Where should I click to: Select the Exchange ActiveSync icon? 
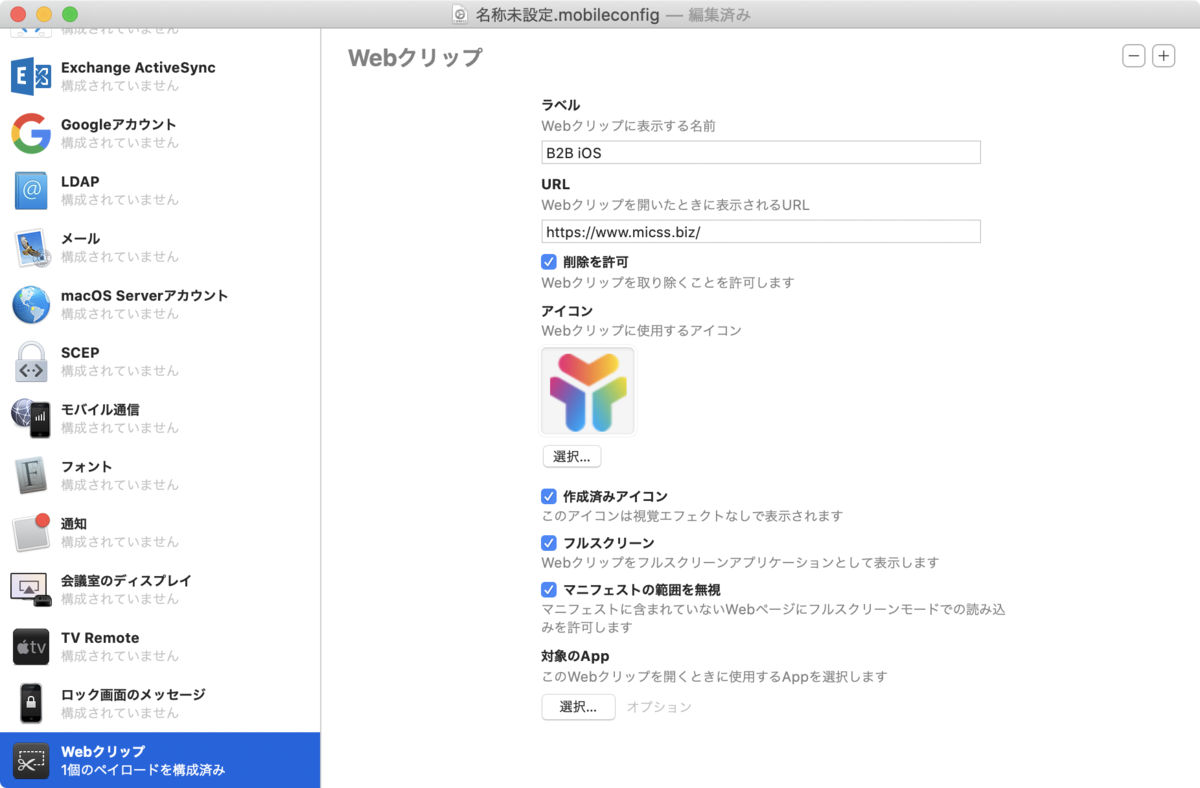[31, 76]
